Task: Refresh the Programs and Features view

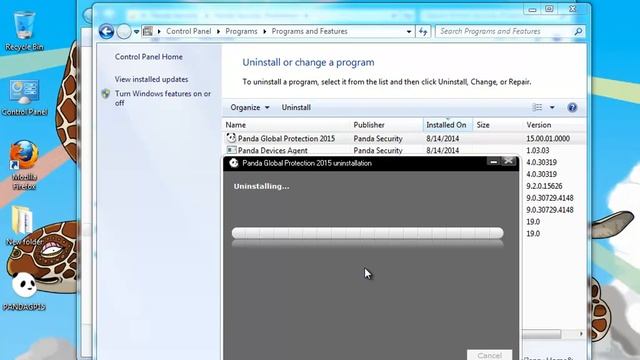Action: (x=423, y=31)
